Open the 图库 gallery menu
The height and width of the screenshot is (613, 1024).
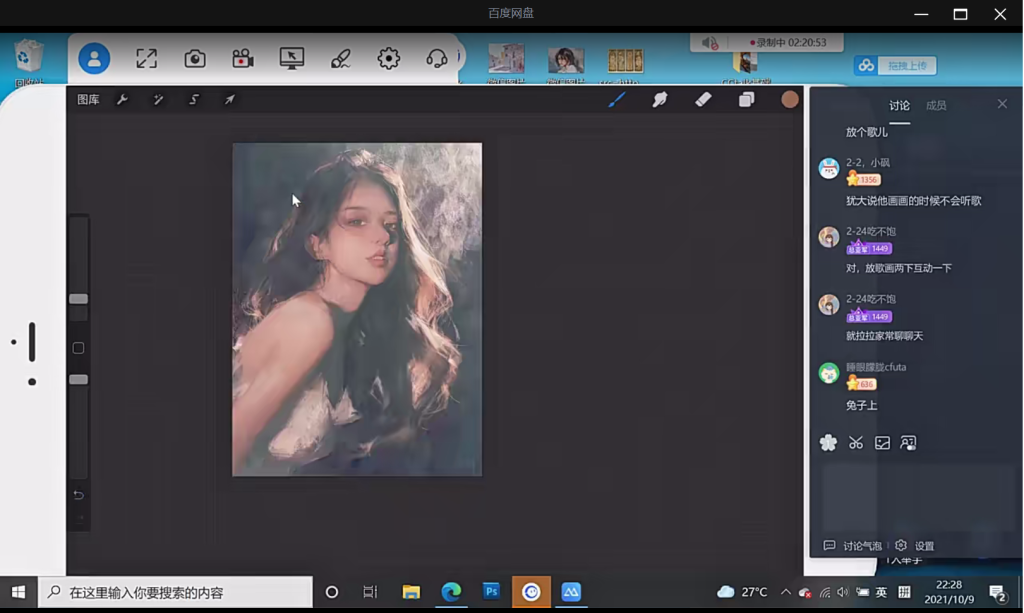[x=88, y=100]
